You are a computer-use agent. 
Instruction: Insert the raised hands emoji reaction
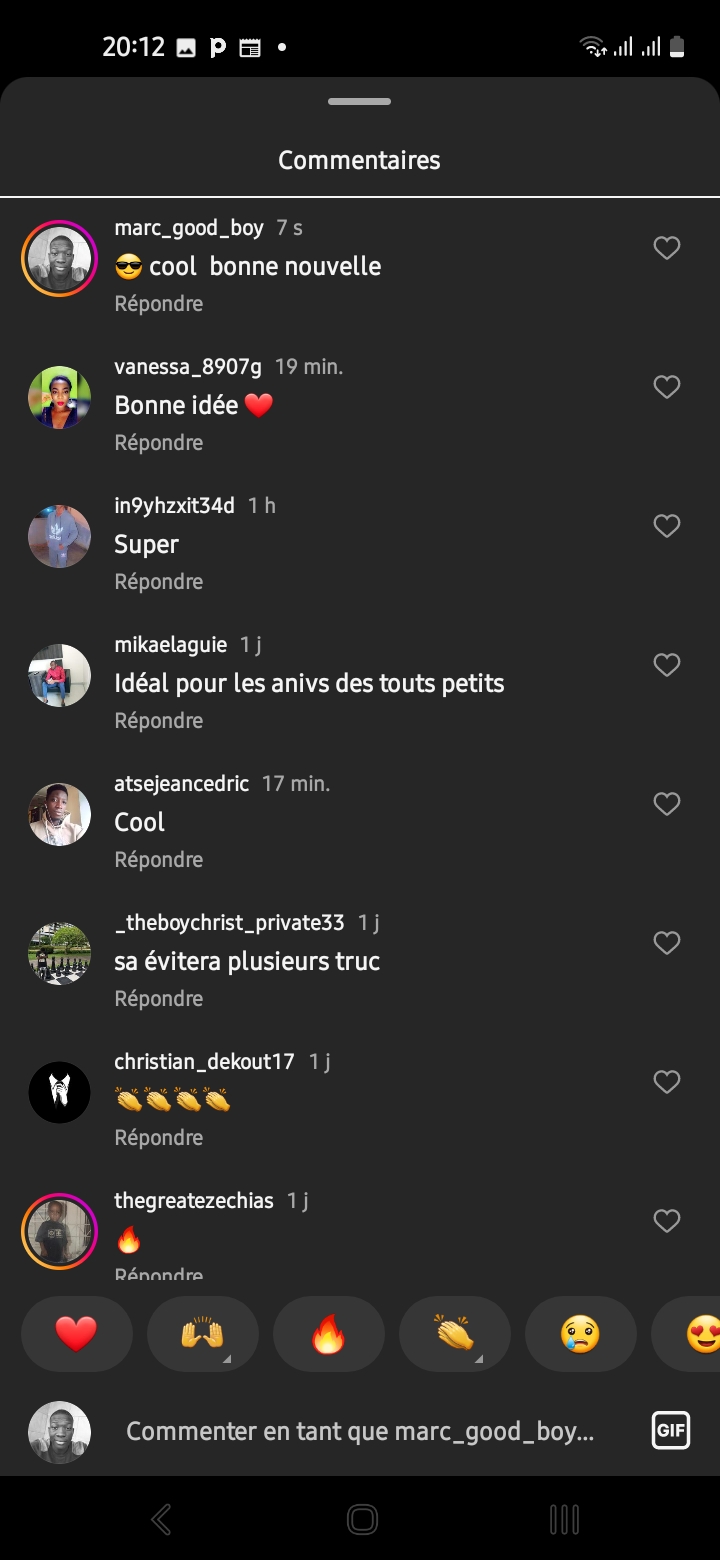click(x=202, y=1334)
